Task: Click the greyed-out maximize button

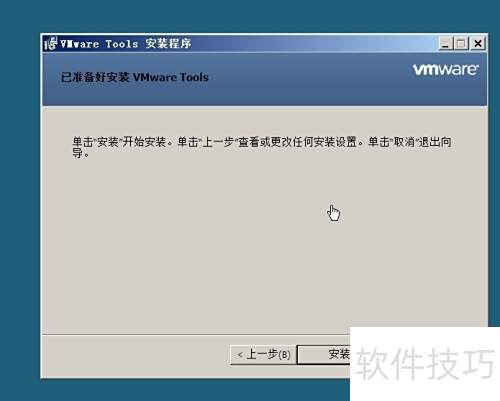Action: [x=461, y=43]
